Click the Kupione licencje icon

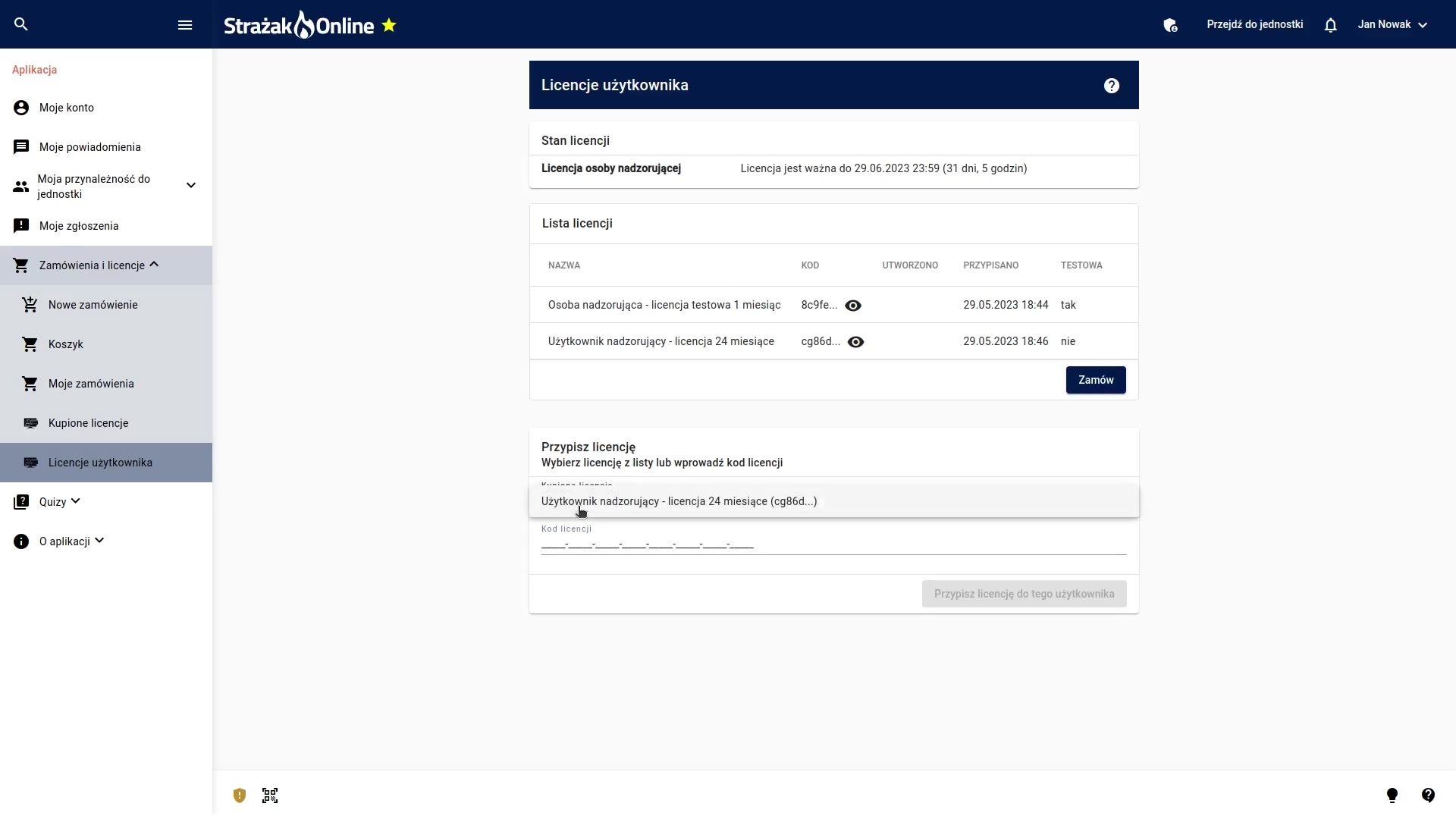(30, 423)
